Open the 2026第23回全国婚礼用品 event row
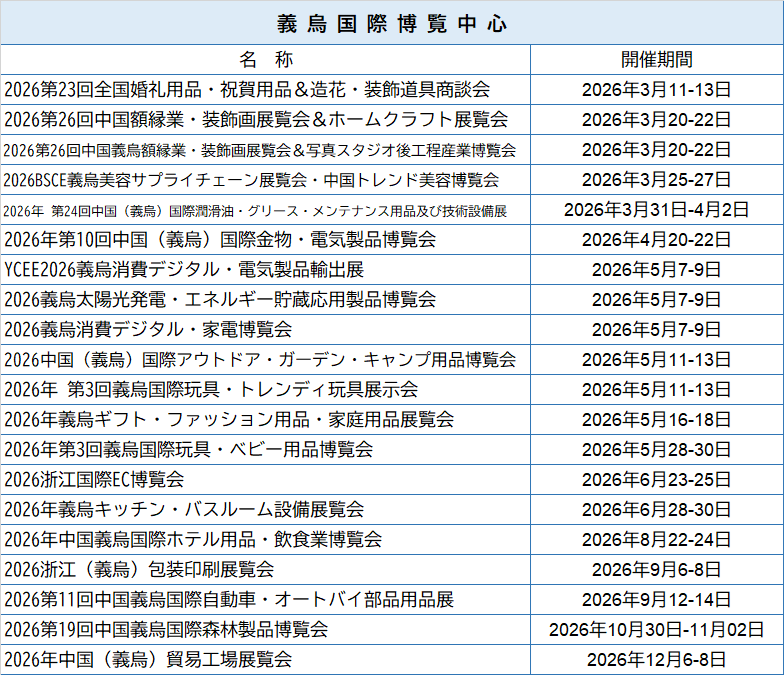 pos(247,90)
